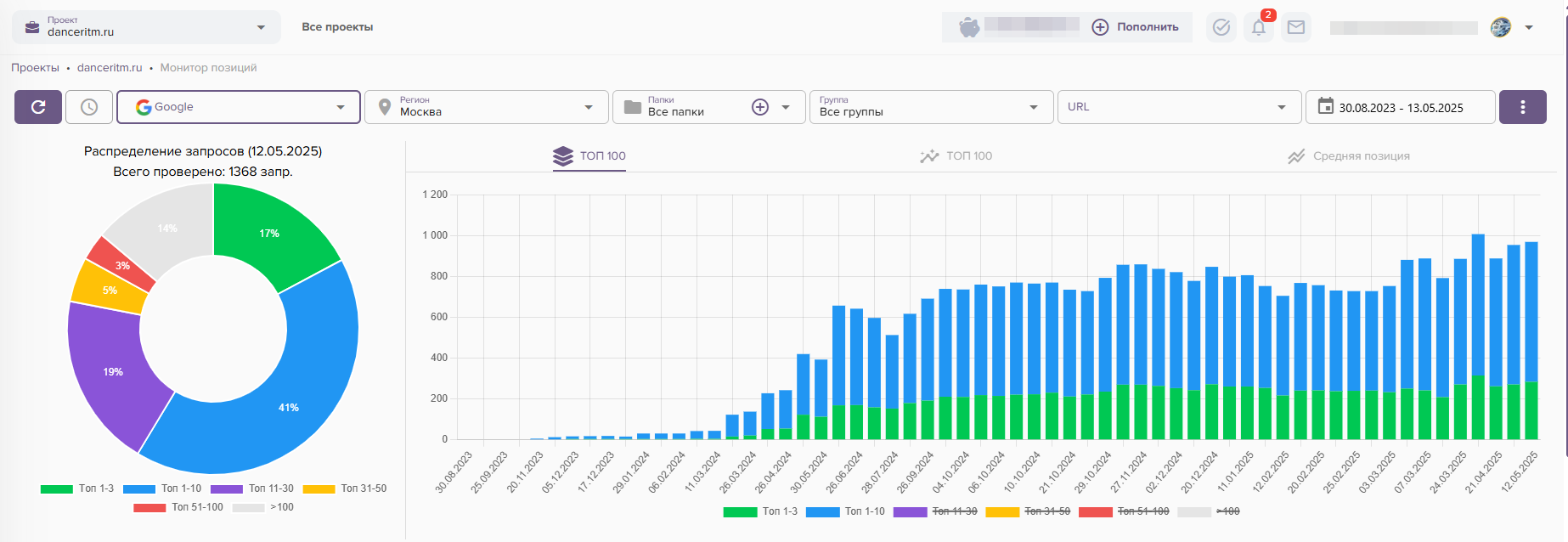Click the checkmark tasks icon

click(x=1221, y=27)
